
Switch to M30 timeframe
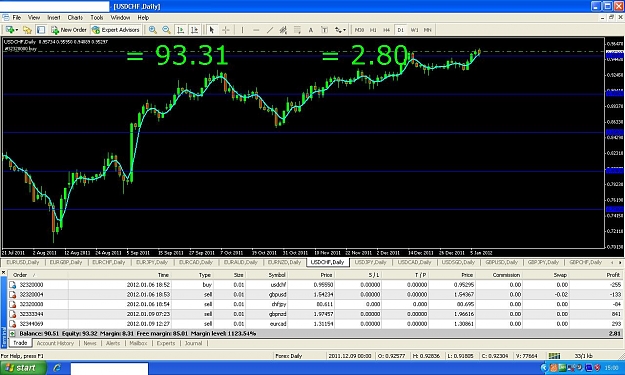(359, 30)
